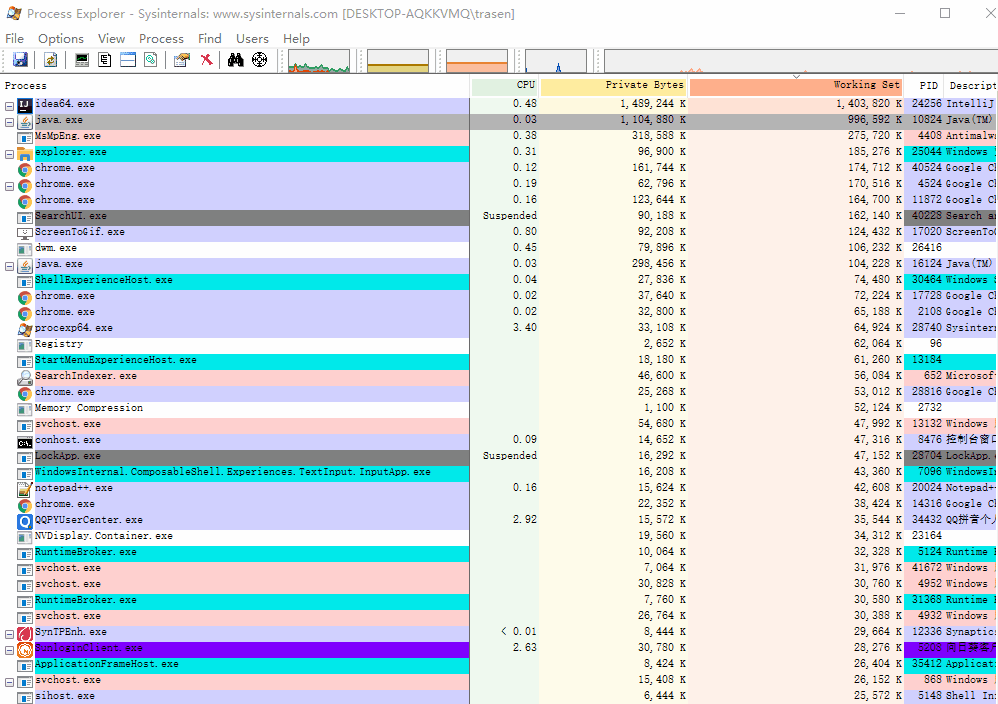Click the binoculars Find Handle icon

pos(236,60)
